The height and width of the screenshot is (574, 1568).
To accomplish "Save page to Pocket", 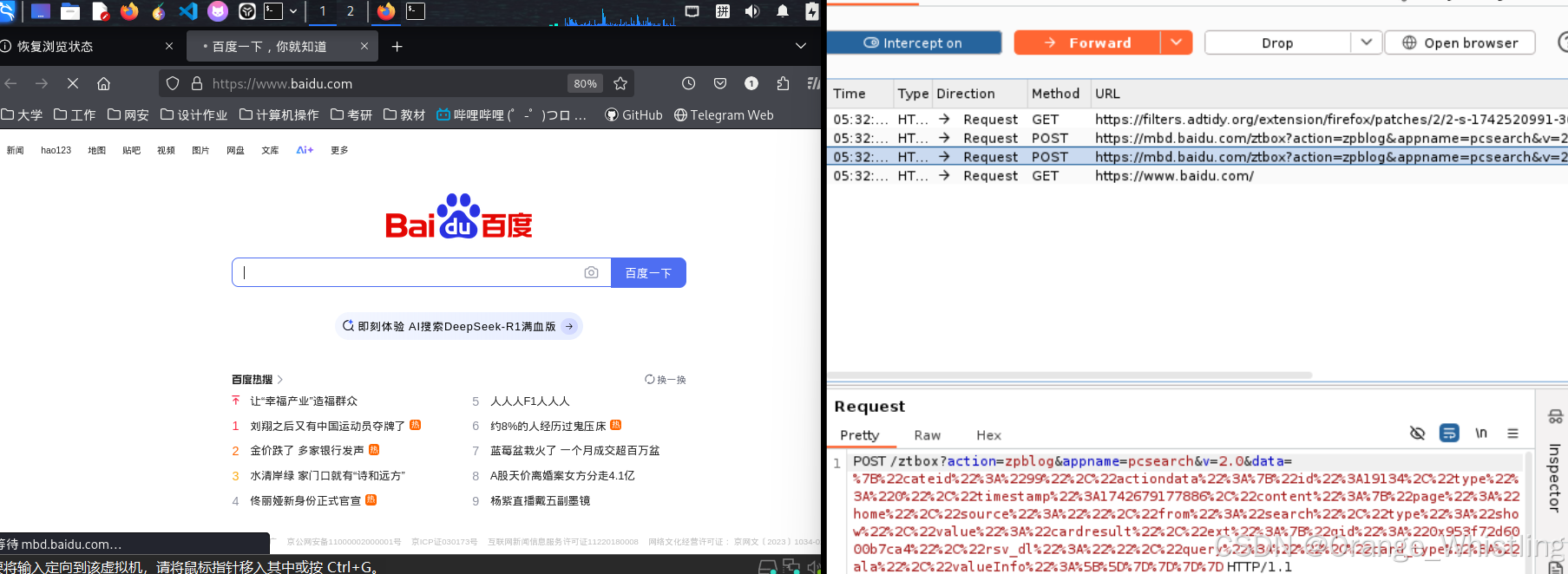I will (x=720, y=83).
